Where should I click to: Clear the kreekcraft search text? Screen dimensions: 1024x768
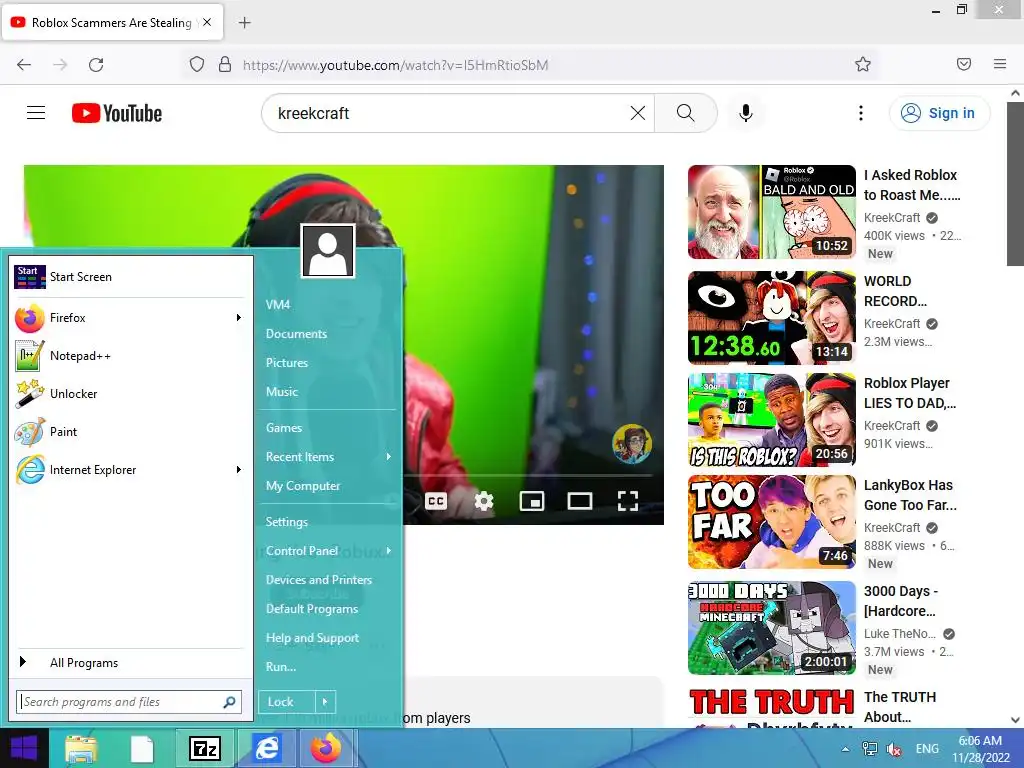click(637, 113)
